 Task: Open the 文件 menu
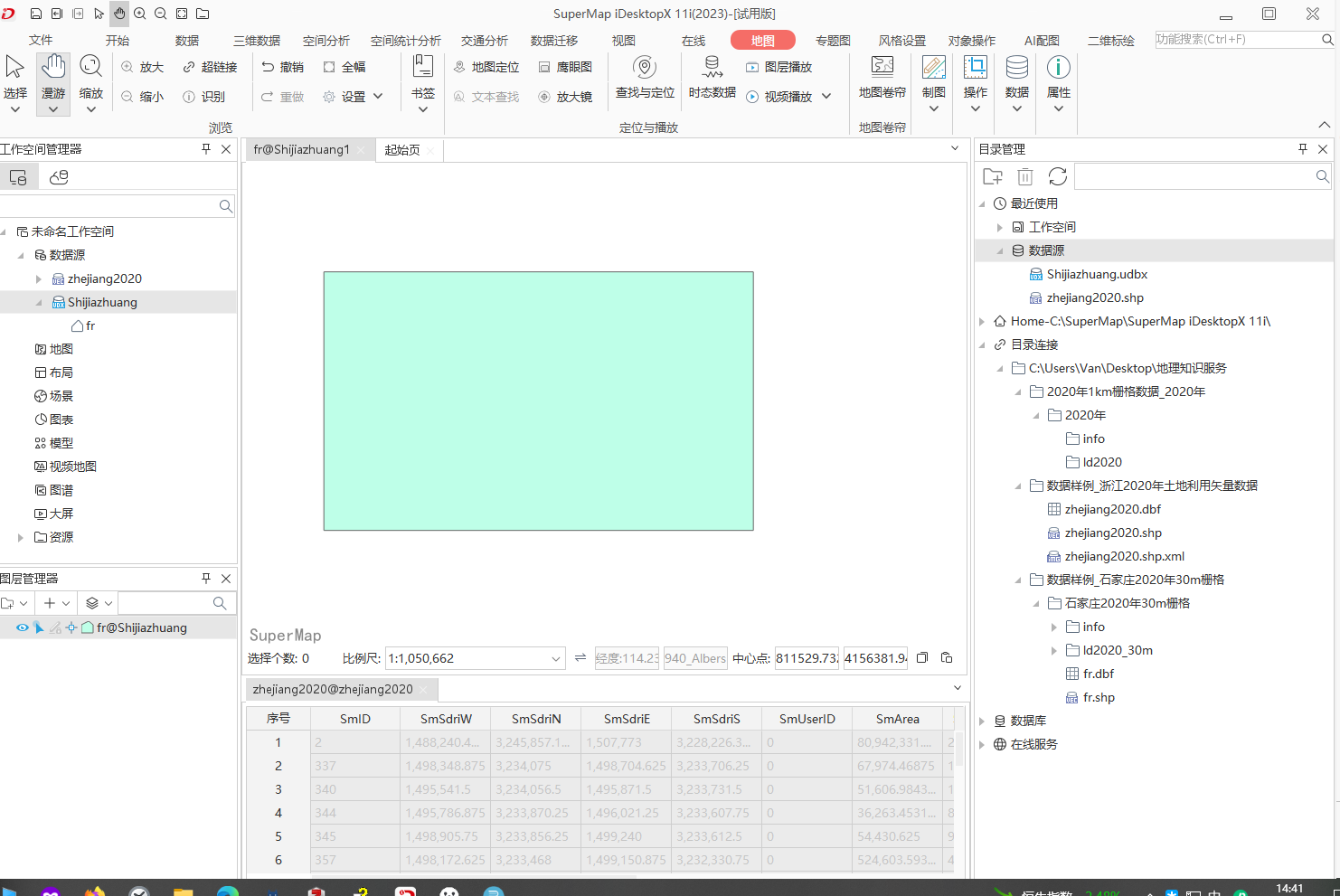tap(41, 41)
